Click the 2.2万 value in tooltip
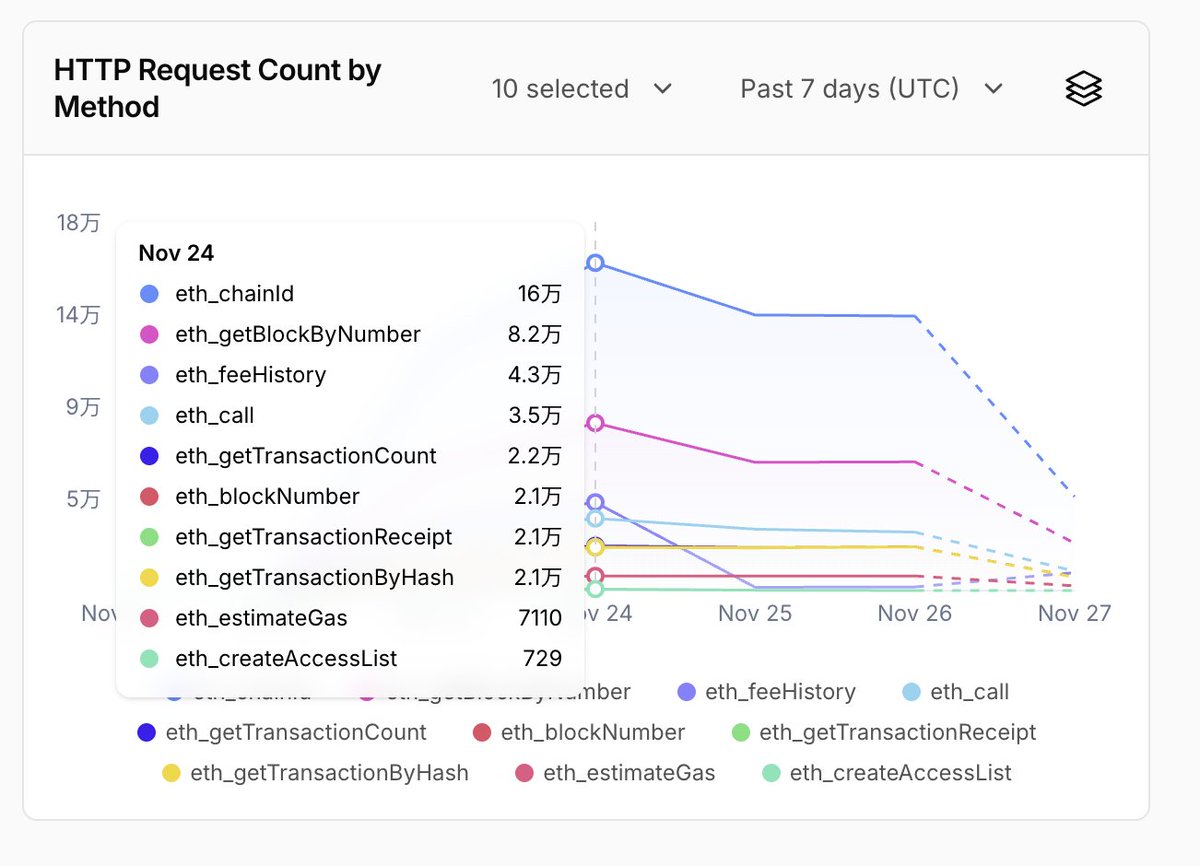 [535, 456]
